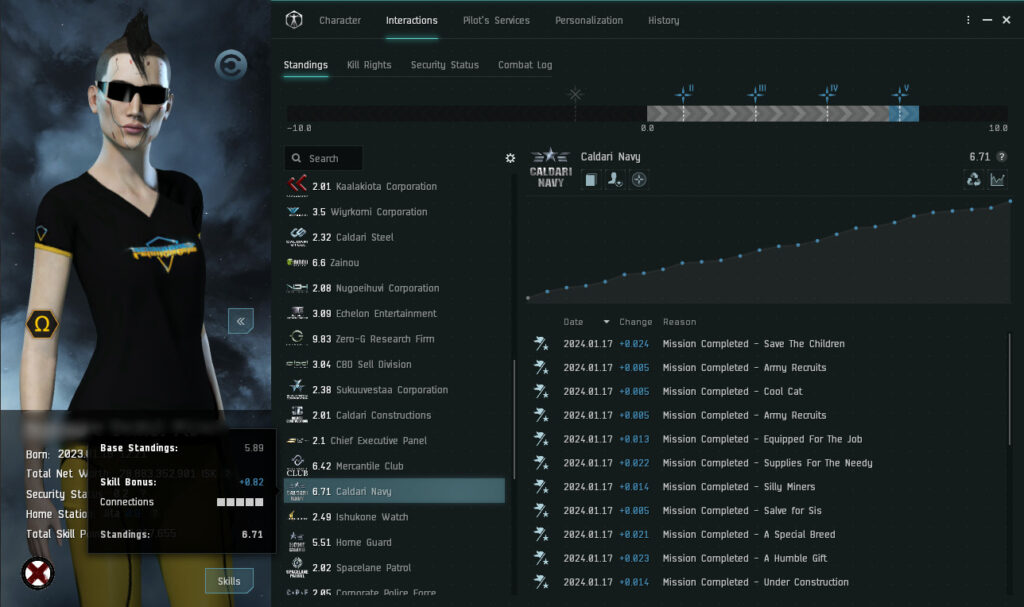The height and width of the screenshot is (607, 1024).
Task: Select Spacelane Patrol in standings list
Action: click(394, 568)
